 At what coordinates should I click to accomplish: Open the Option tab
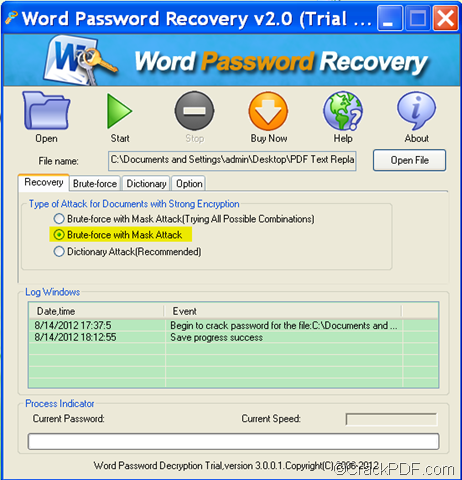(189, 184)
